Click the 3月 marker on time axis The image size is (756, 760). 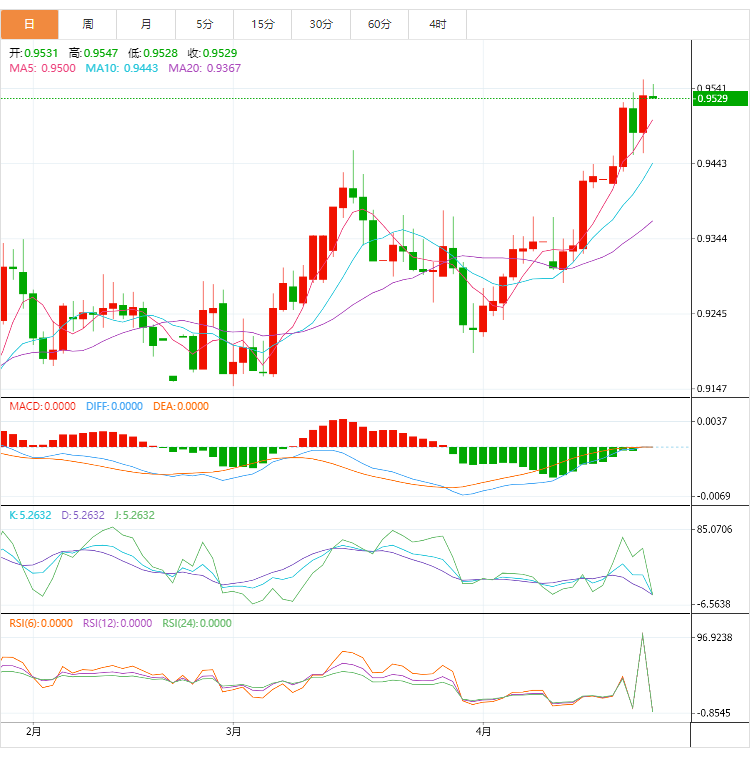233,732
